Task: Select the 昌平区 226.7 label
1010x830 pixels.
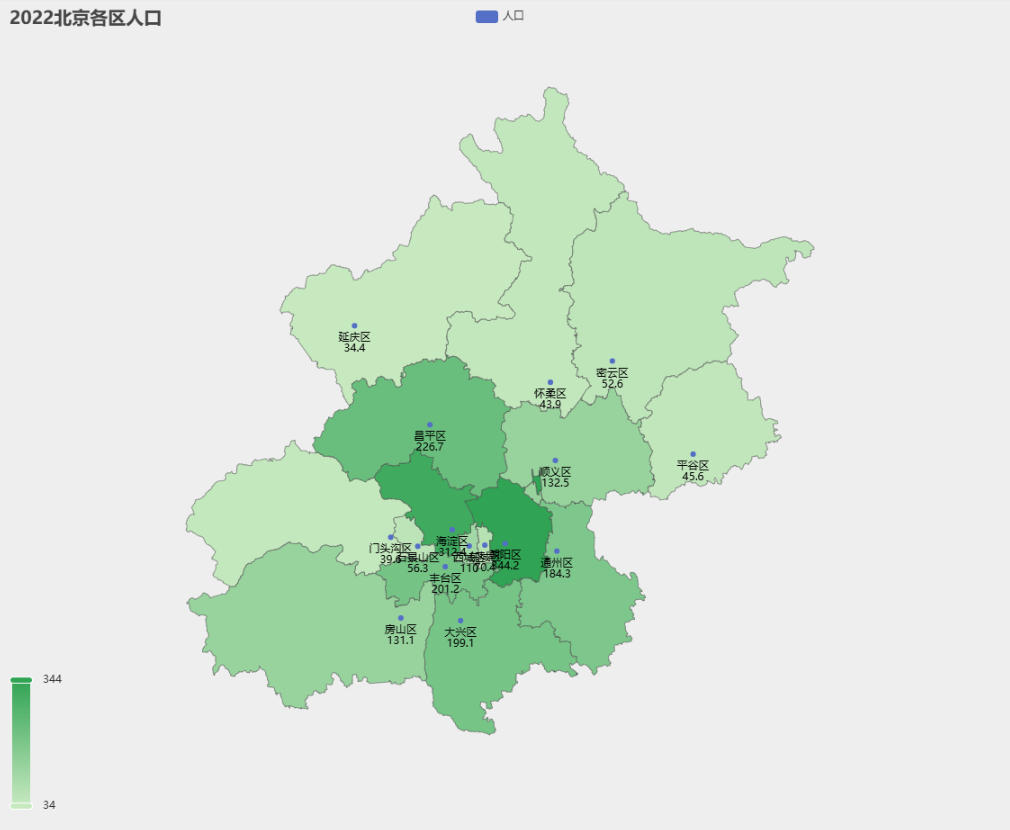Action: pyautogui.click(x=430, y=441)
